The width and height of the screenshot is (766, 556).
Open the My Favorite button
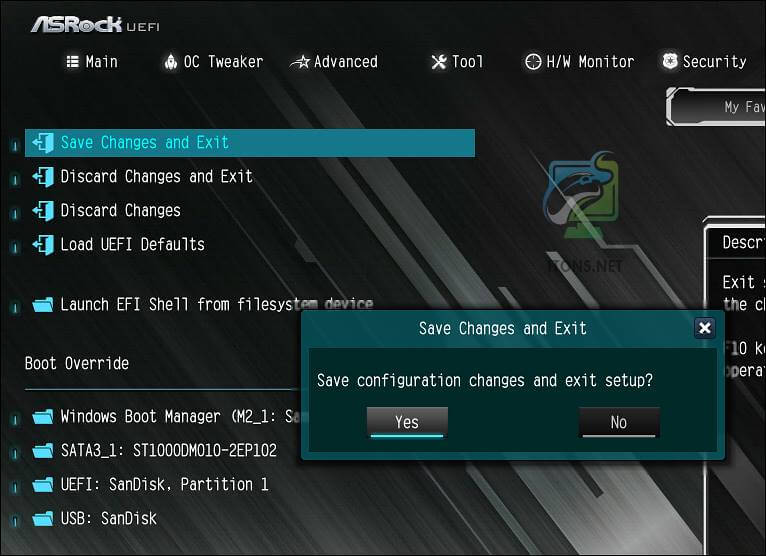[716, 107]
